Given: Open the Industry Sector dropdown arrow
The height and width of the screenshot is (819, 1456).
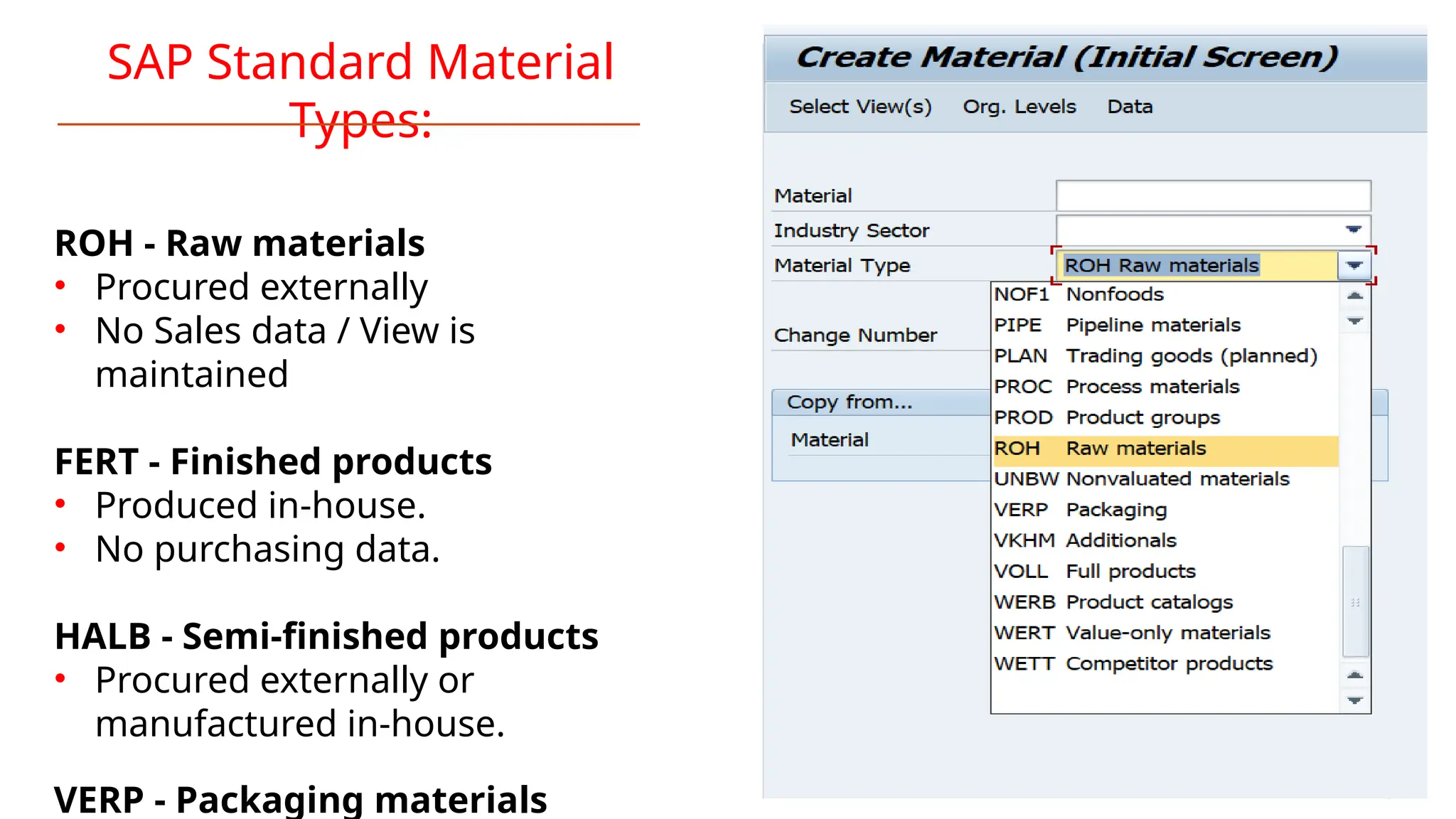Looking at the screenshot, I should [x=1354, y=230].
